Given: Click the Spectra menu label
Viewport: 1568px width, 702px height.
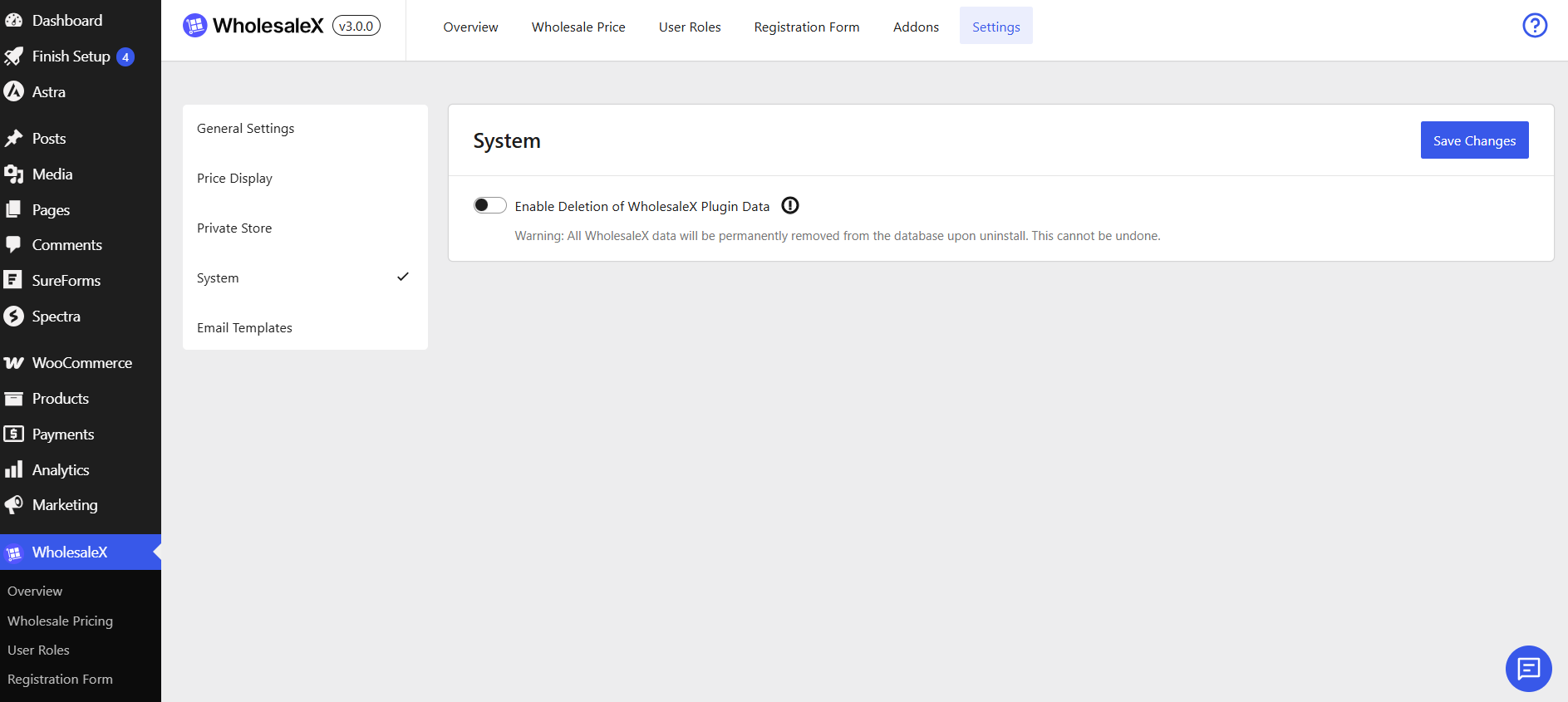Looking at the screenshot, I should (x=57, y=317).
